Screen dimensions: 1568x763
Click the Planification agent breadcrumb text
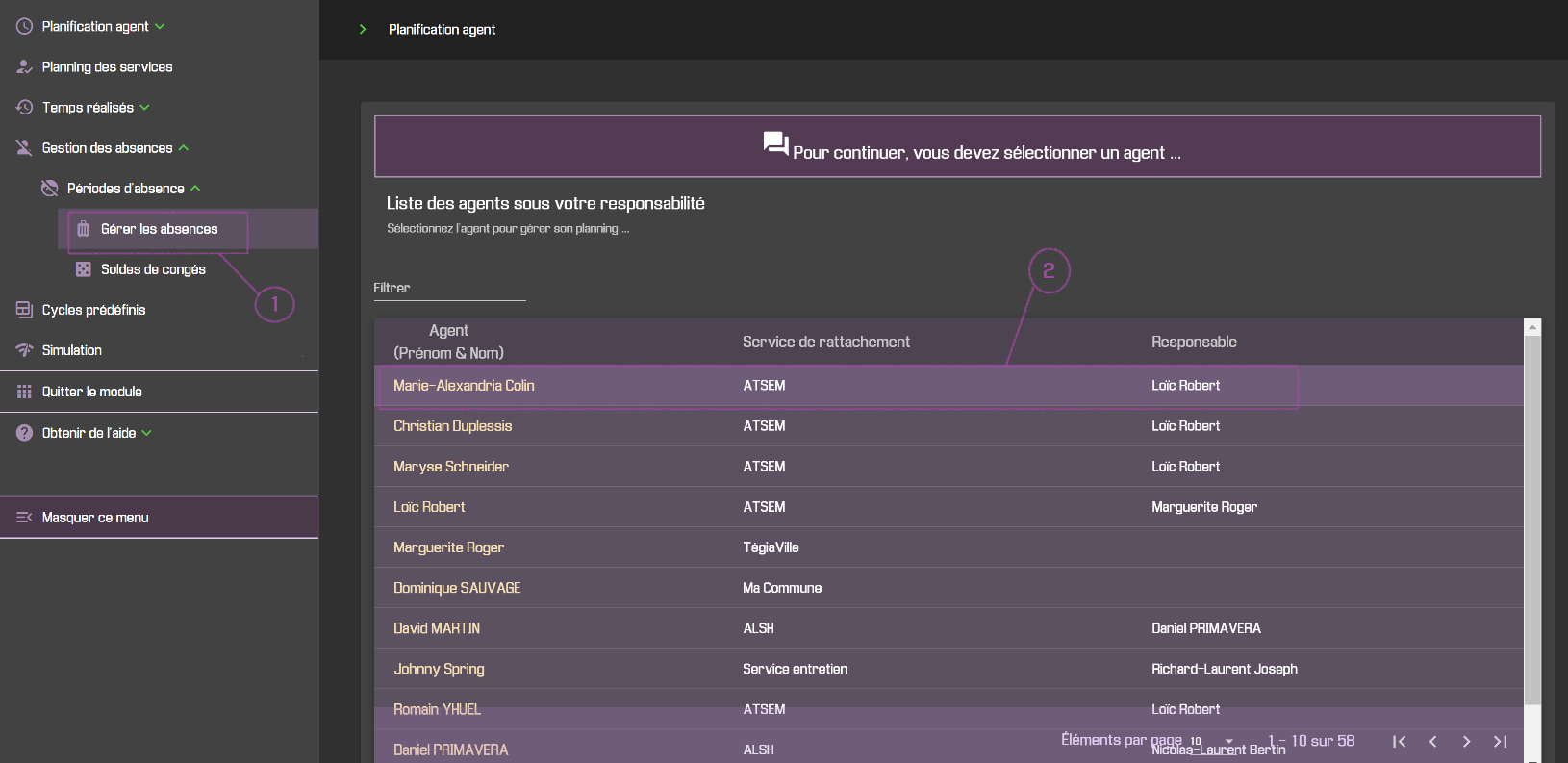[x=442, y=30]
